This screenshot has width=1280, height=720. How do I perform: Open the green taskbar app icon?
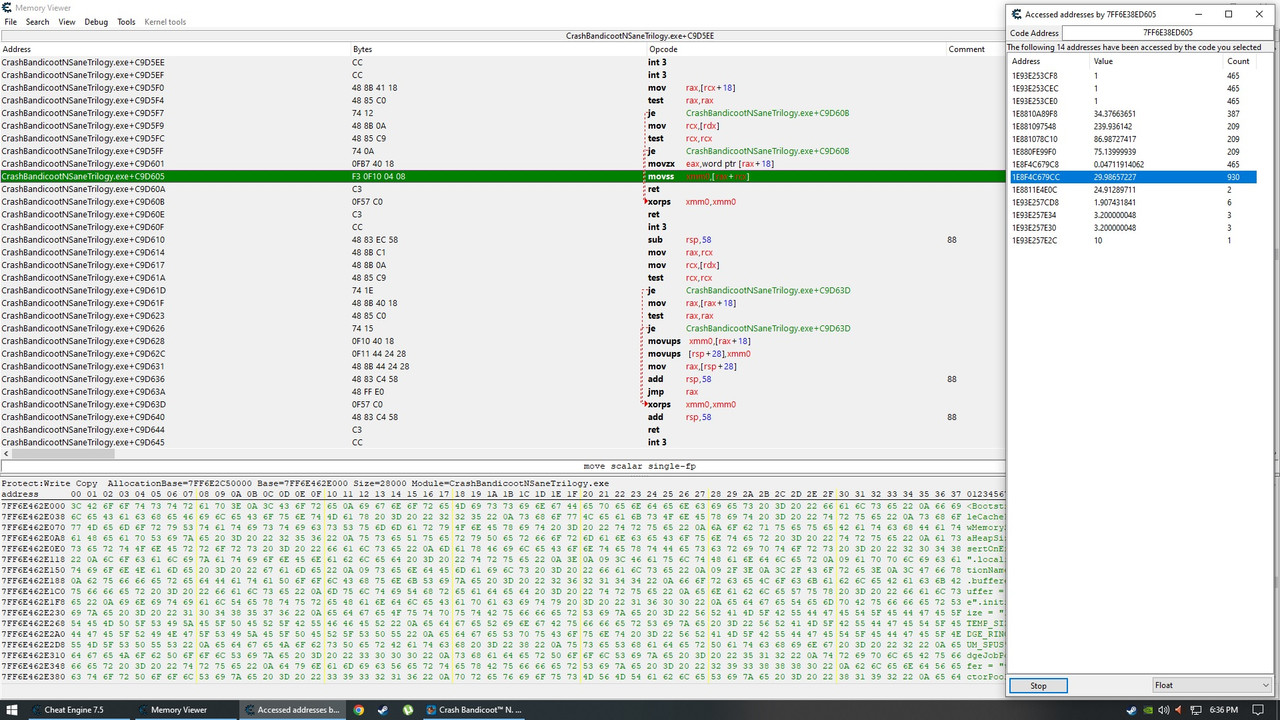coord(408,710)
